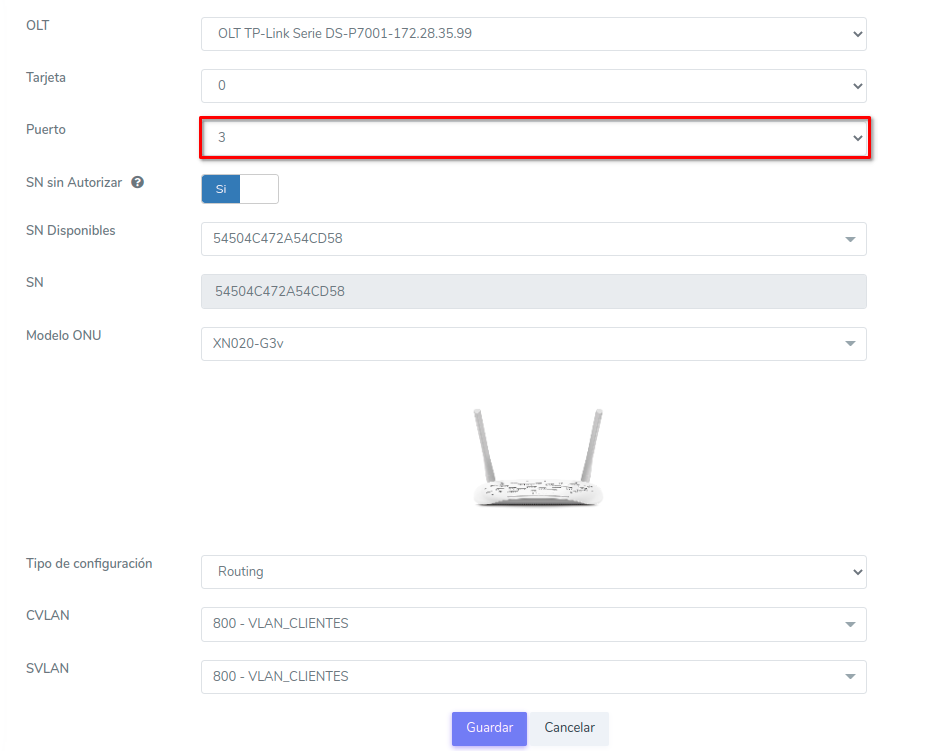
Task: Click the read-only SN serial field
Action: click(533, 292)
